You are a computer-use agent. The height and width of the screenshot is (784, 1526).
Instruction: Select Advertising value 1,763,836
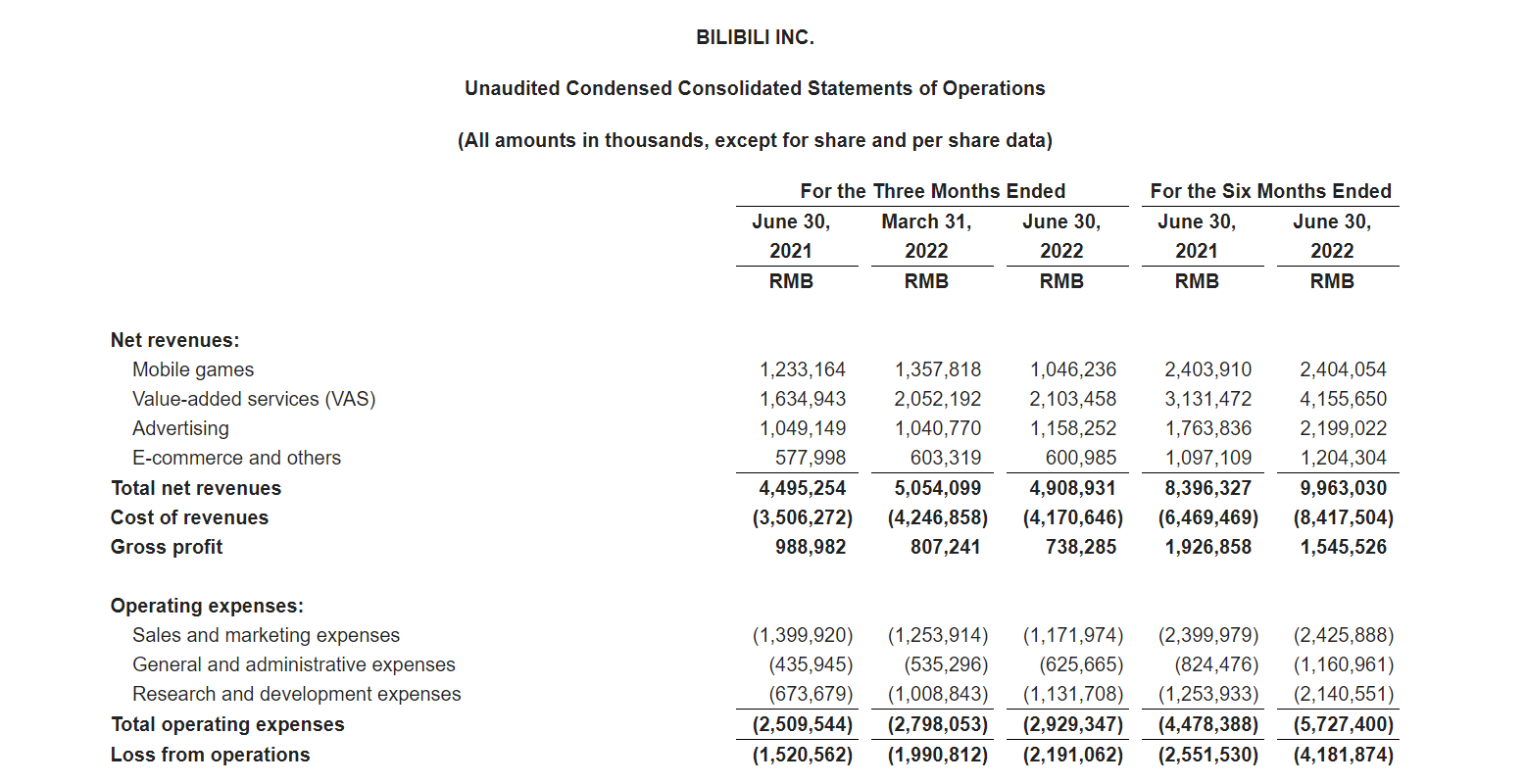pos(1208,428)
